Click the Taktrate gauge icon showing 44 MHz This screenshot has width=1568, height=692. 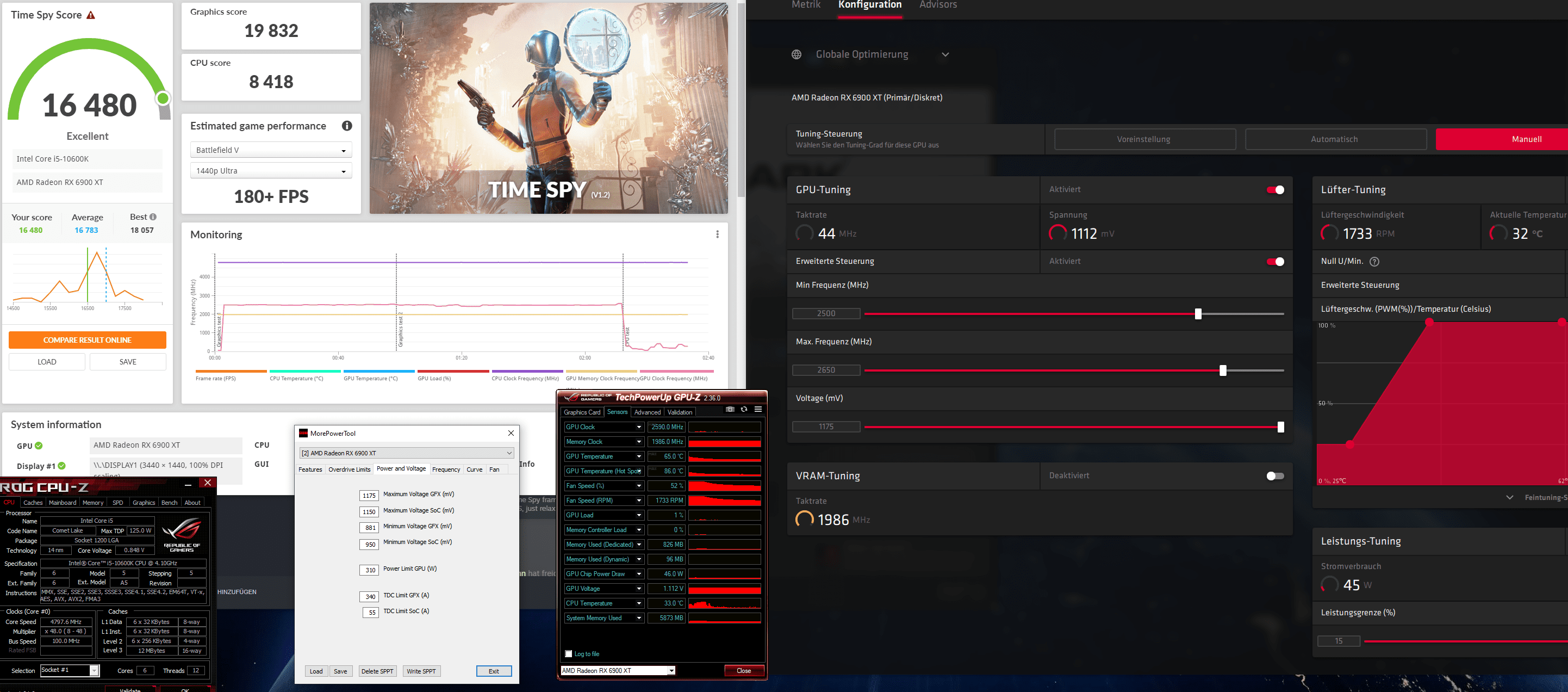click(804, 233)
